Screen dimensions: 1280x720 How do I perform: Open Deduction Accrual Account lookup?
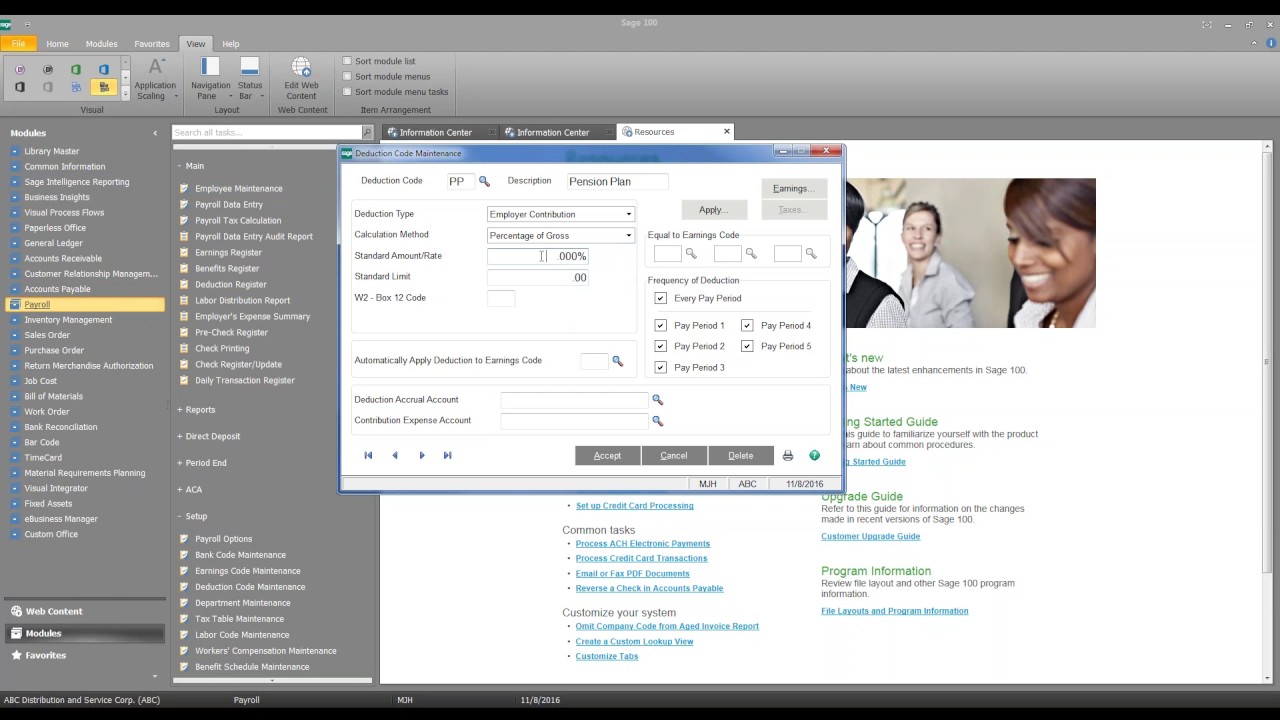click(x=657, y=400)
